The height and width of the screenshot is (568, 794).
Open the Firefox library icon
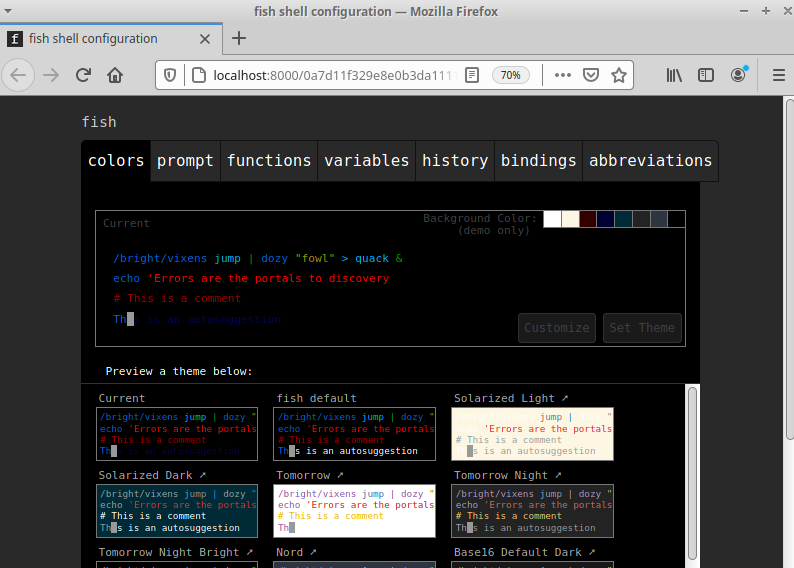coord(674,75)
